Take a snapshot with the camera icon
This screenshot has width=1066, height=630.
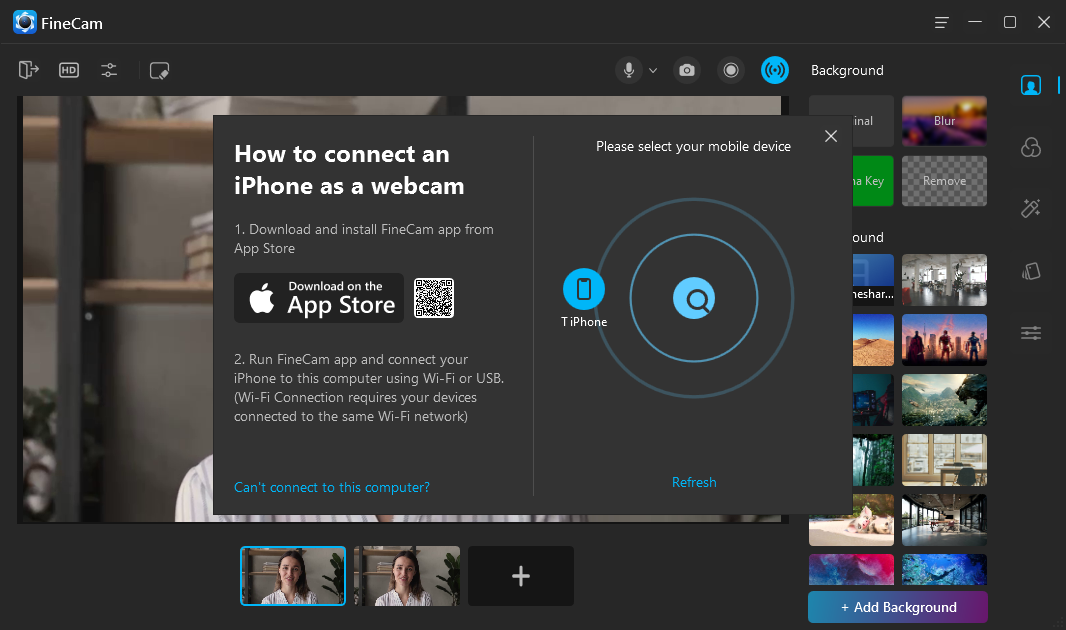[687, 70]
